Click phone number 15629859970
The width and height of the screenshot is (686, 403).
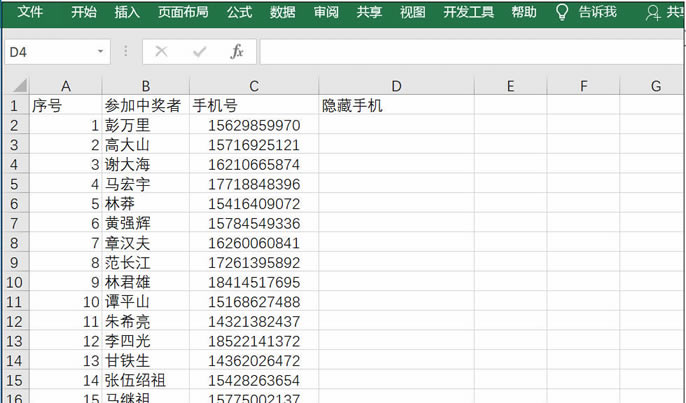coord(254,125)
